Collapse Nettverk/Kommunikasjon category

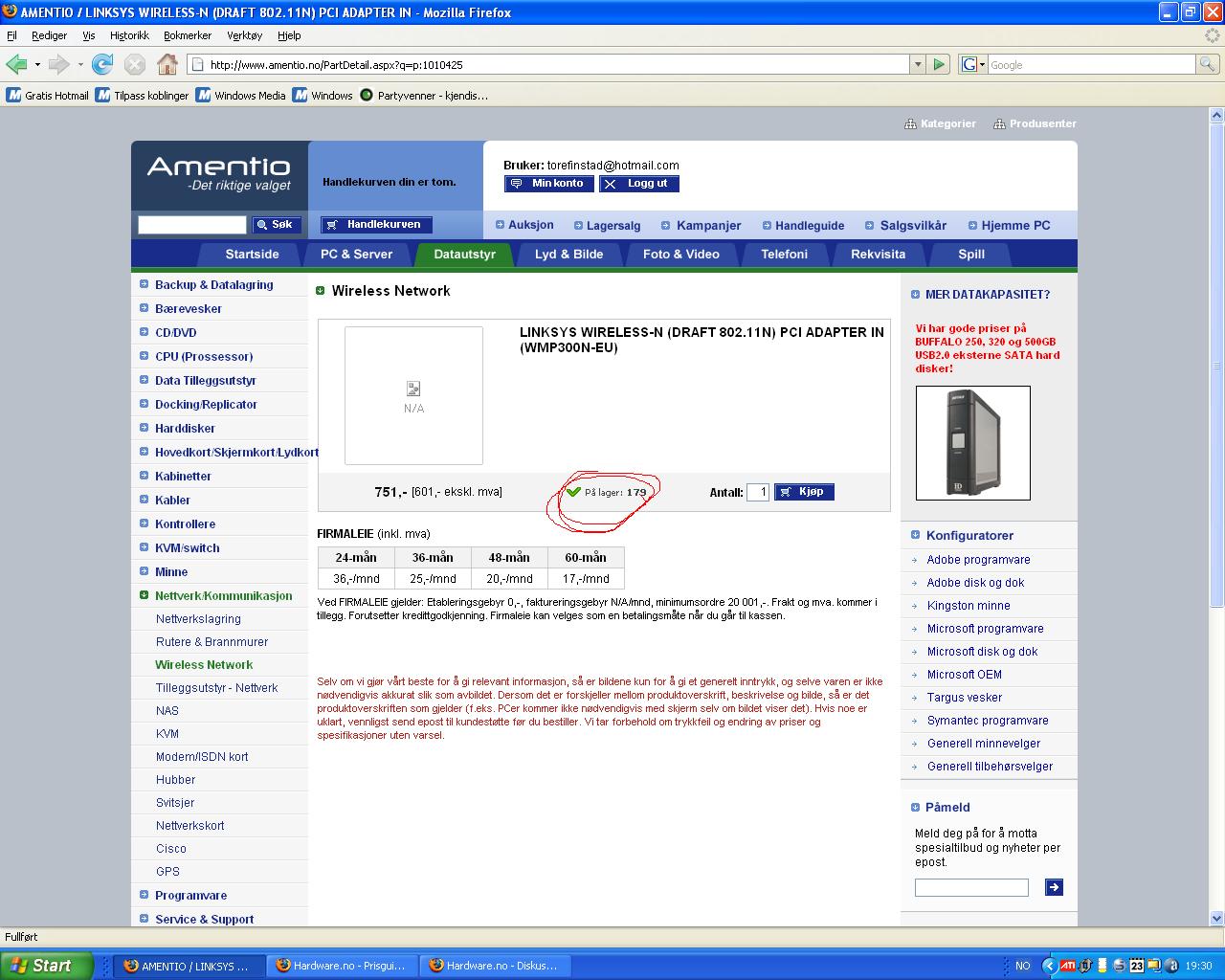[x=145, y=595]
